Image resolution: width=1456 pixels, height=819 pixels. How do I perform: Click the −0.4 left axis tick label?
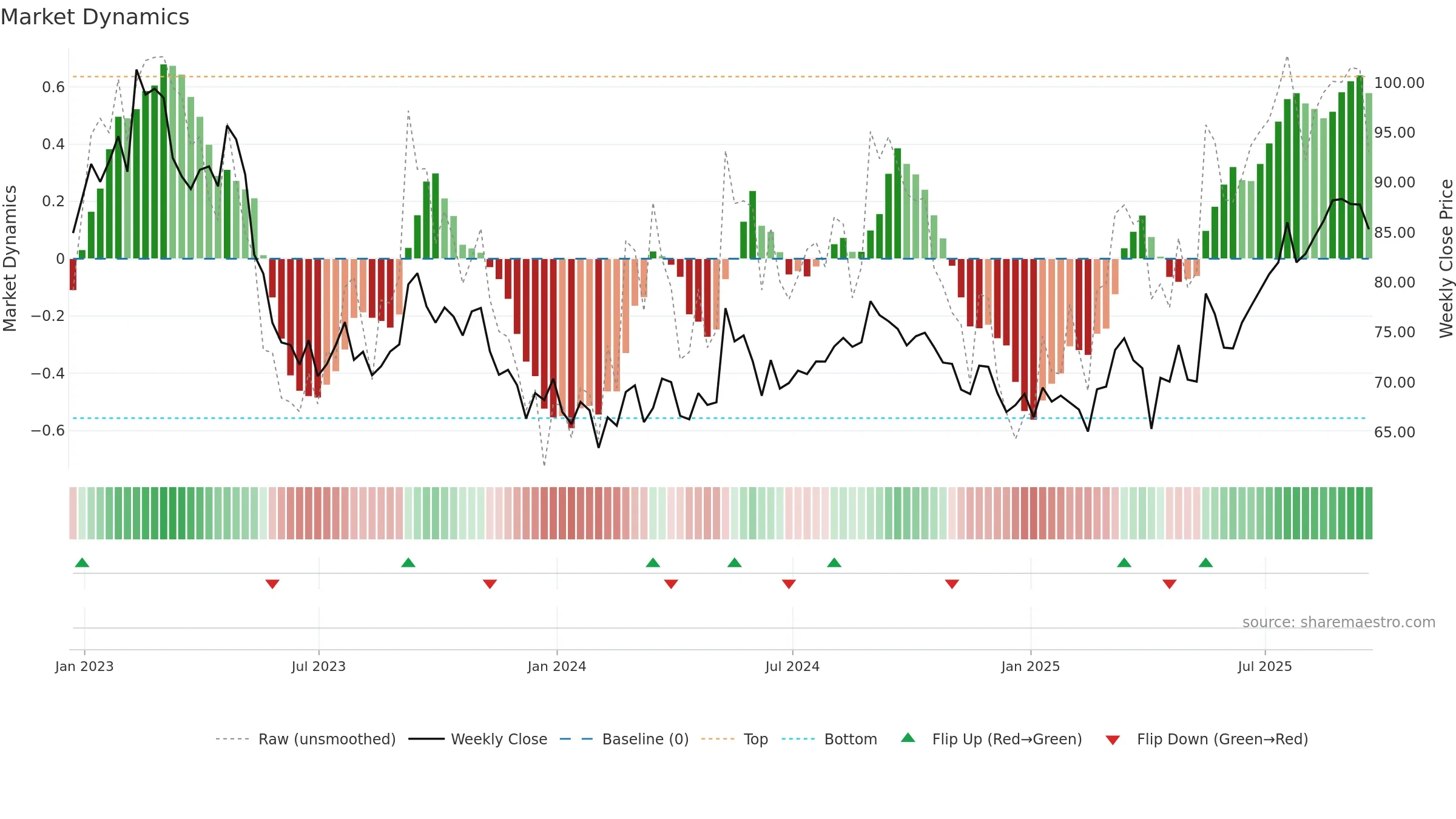click(x=48, y=373)
